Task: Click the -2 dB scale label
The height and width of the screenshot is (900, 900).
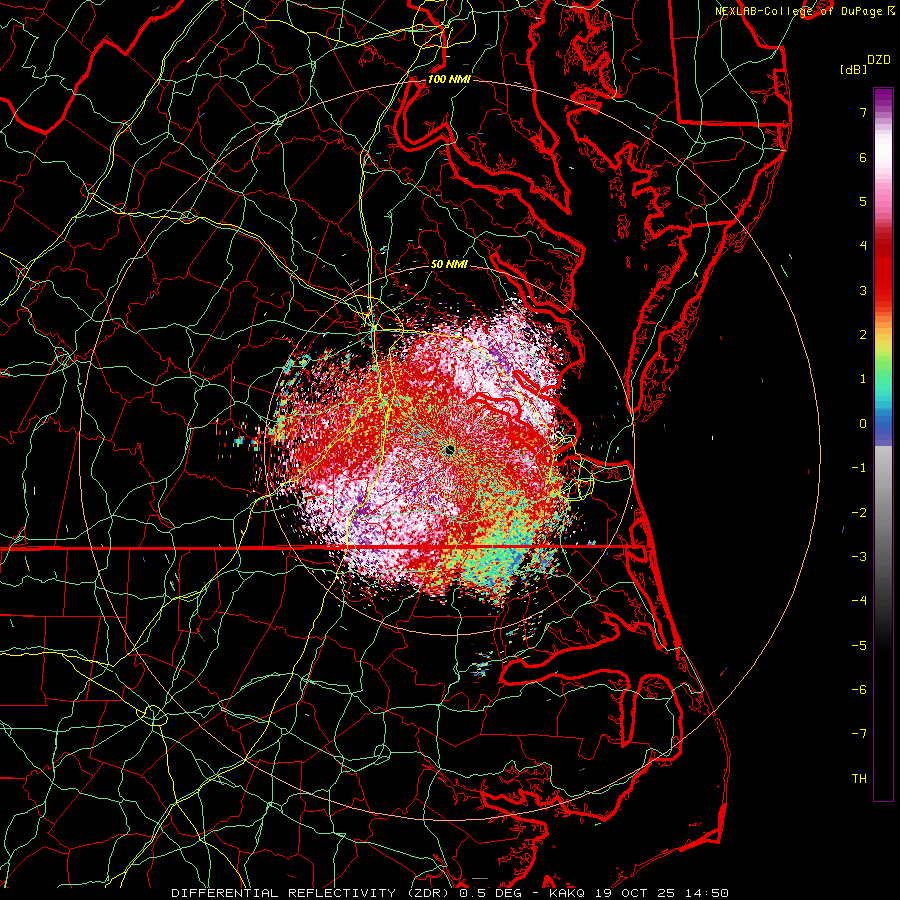Action: tap(859, 513)
